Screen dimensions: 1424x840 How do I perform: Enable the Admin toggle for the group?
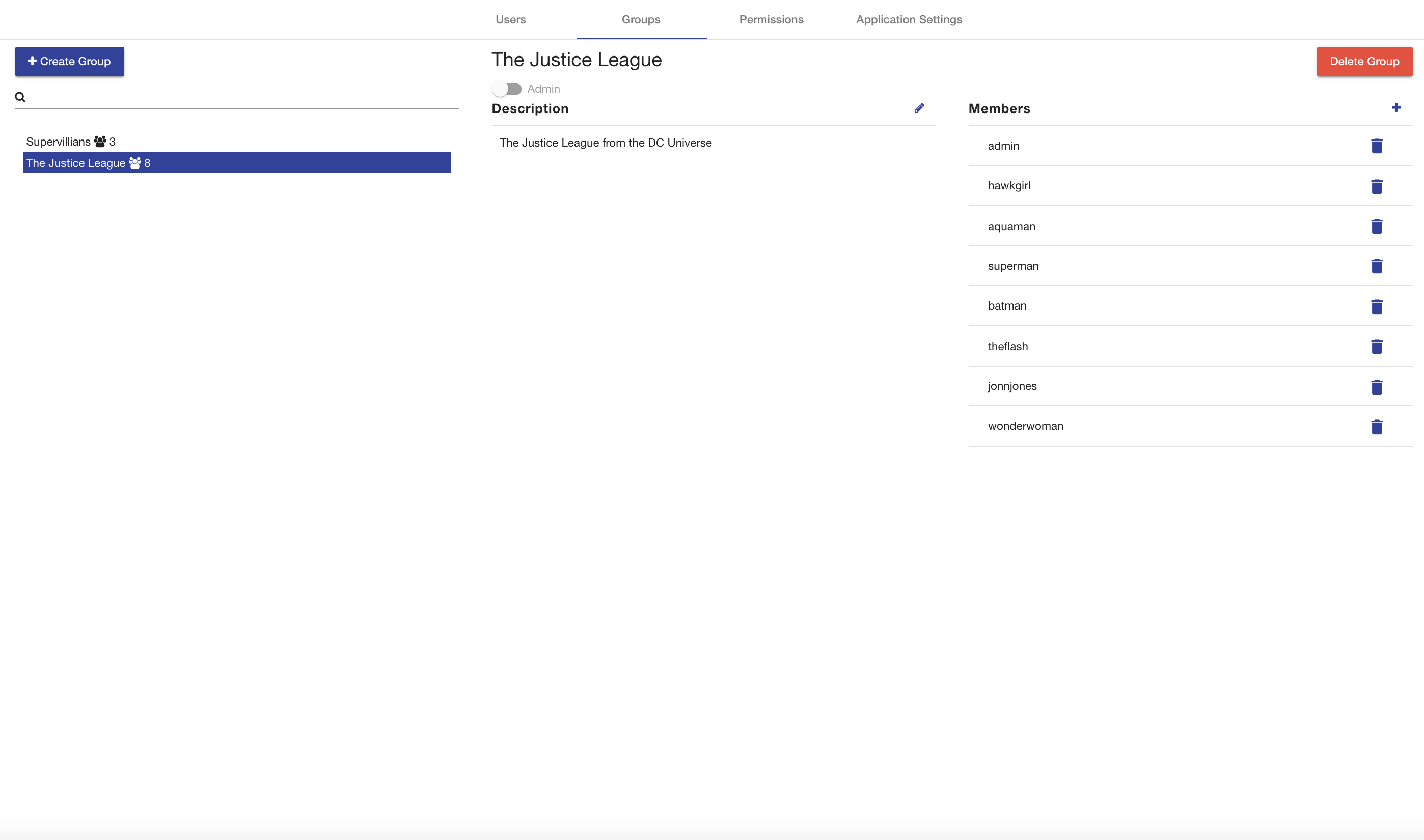(x=507, y=88)
